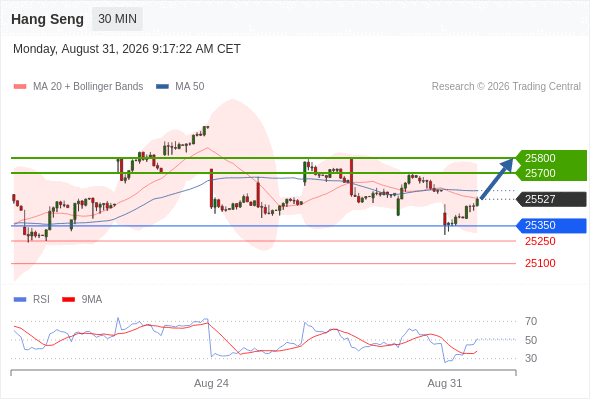This screenshot has width=590, height=400.
Task: Click the 9MA red legend swatch
Action: [68, 300]
